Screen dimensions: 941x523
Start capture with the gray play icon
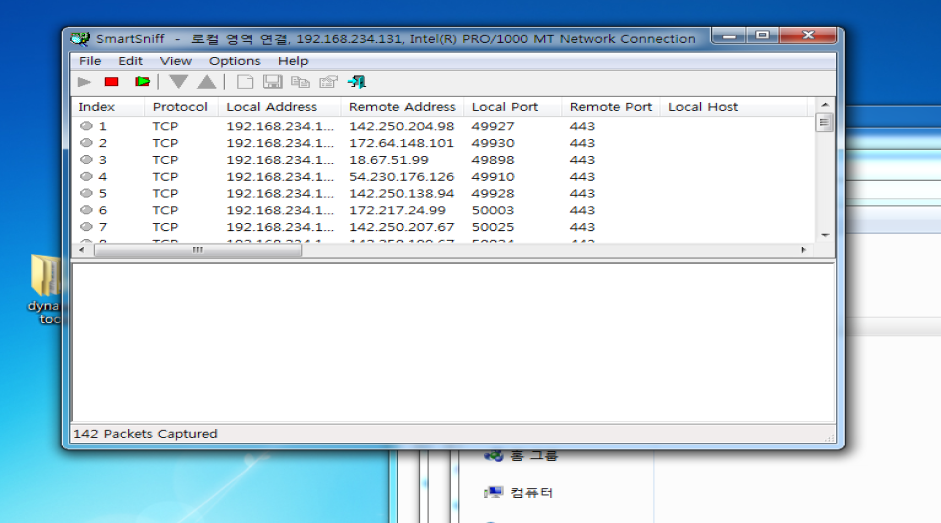[84, 82]
